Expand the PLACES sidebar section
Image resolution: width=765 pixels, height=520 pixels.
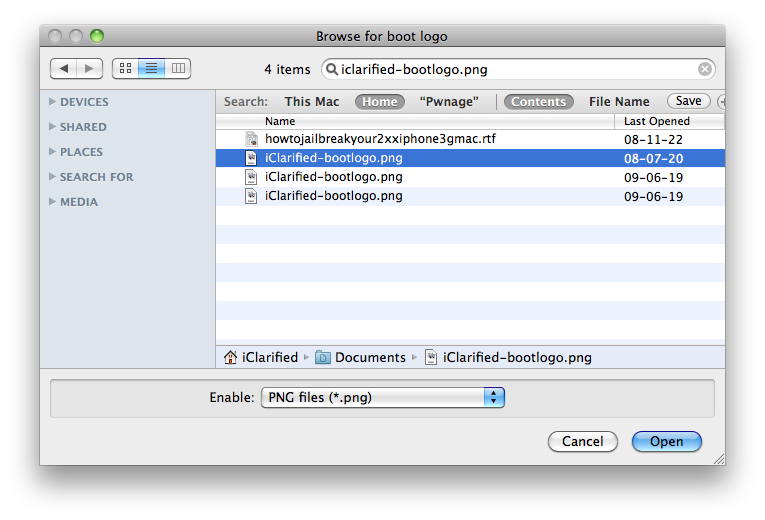pyautogui.click(x=52, y=152)
